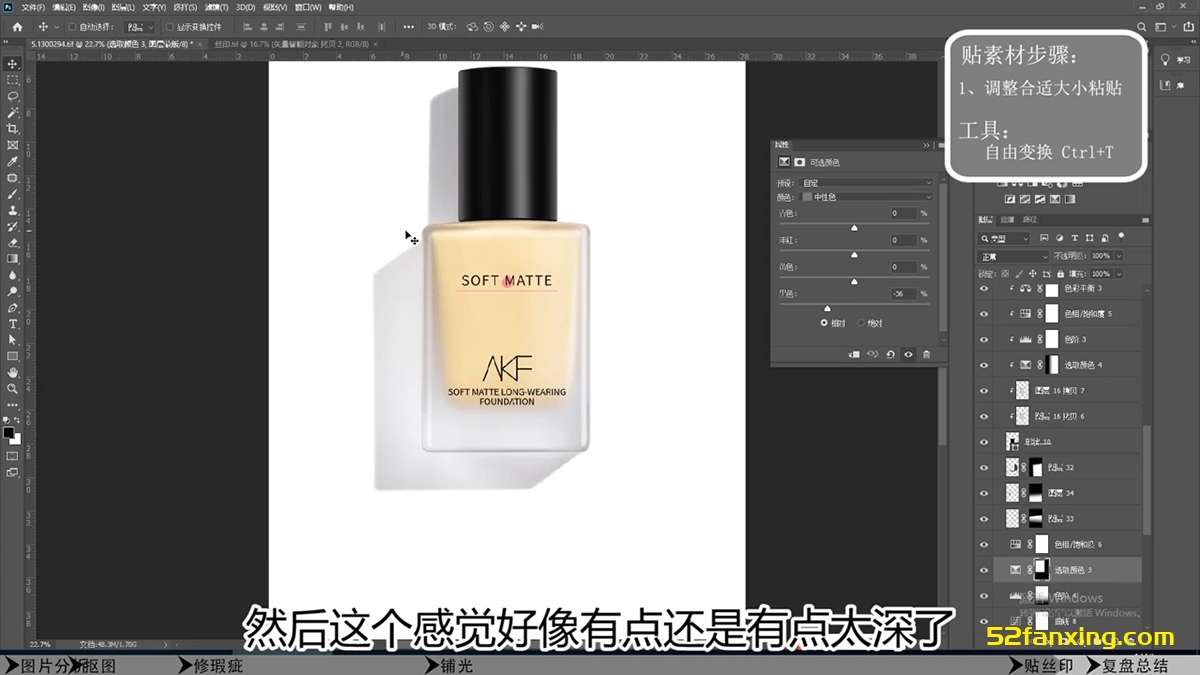The width and height of the screenshot is (1200, 675).
Task: Select the Clone Stamp tool
Action: (13, 210)
